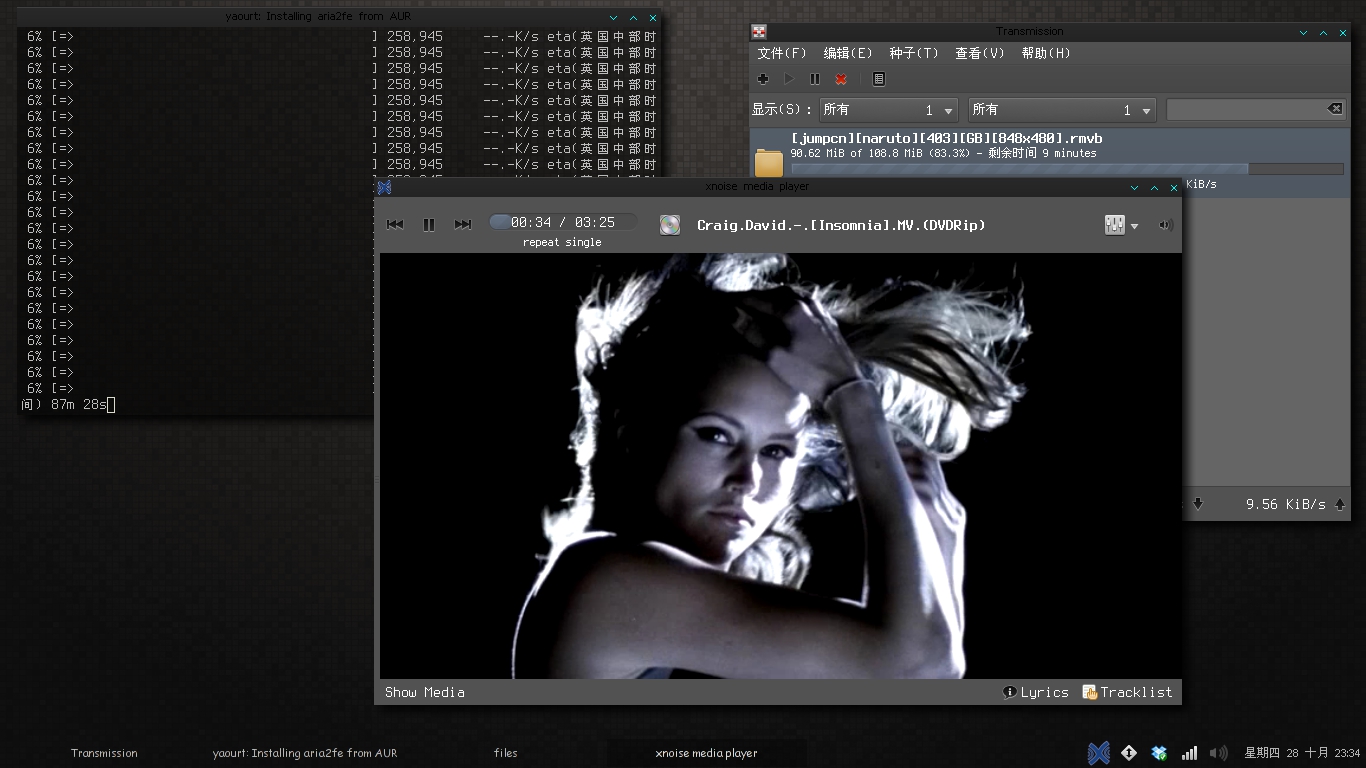Click the xnoise tray icon
Image resolution: width=1366 pixels, height=768 pixels.
[1098, 753]
